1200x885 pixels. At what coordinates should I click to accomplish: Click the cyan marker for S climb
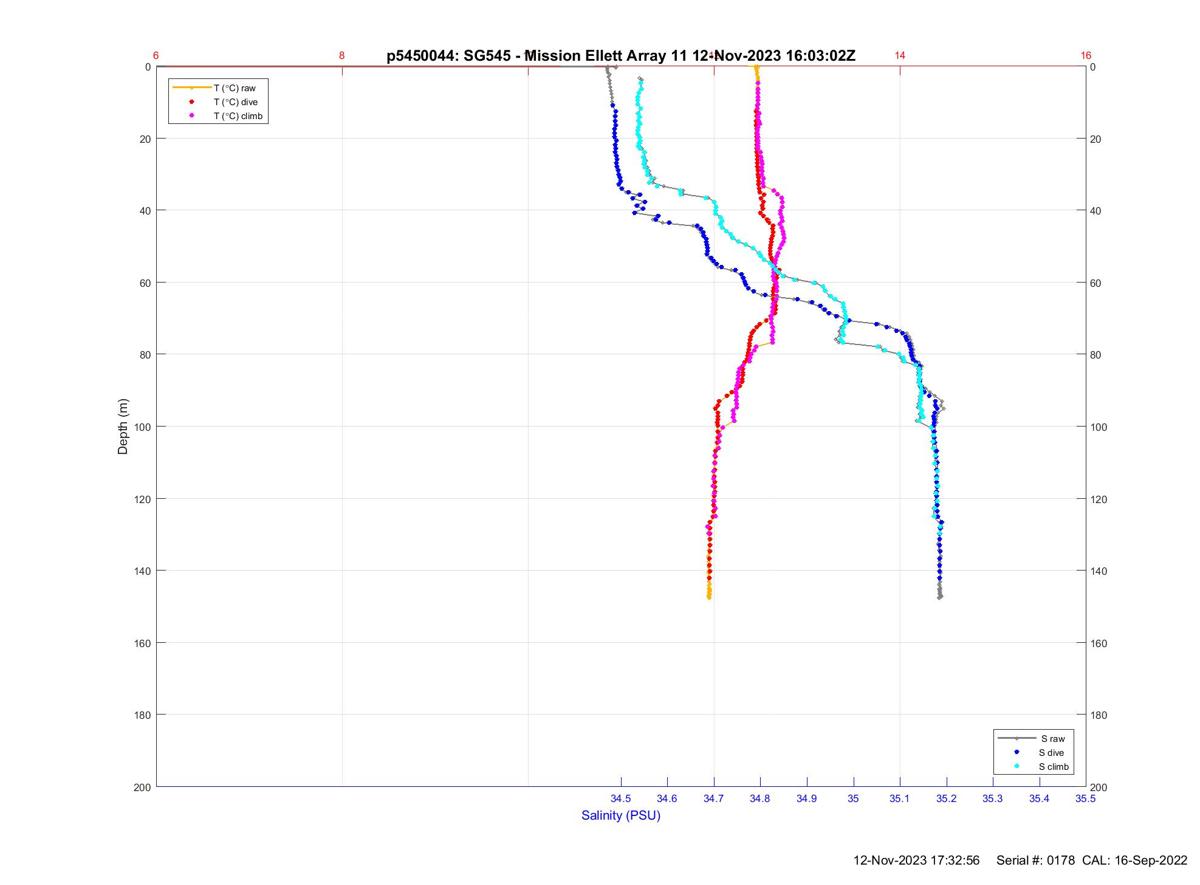point(1017,766)
